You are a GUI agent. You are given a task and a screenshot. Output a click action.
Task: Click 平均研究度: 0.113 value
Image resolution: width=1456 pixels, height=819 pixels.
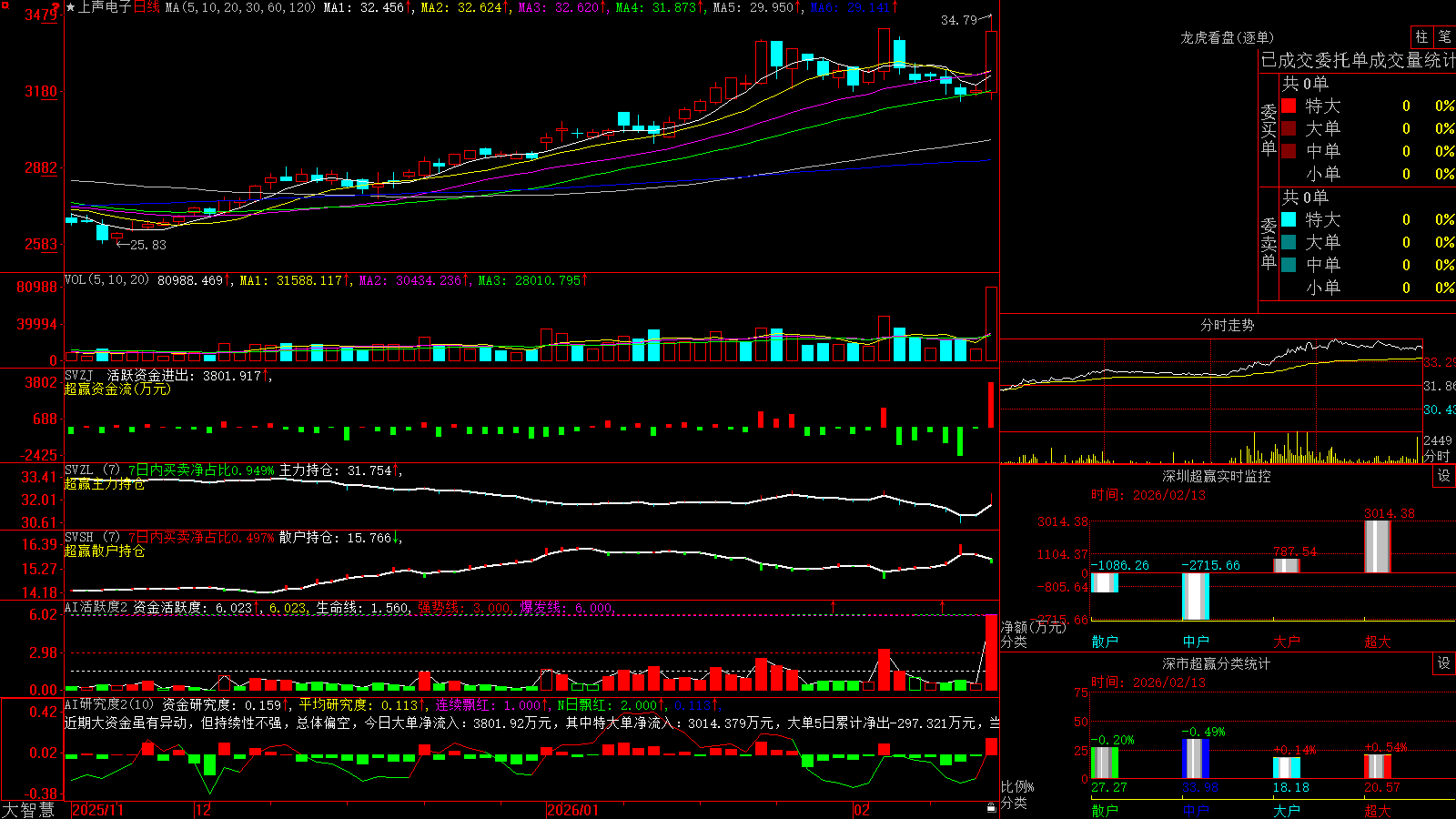[x=359, y=704]
